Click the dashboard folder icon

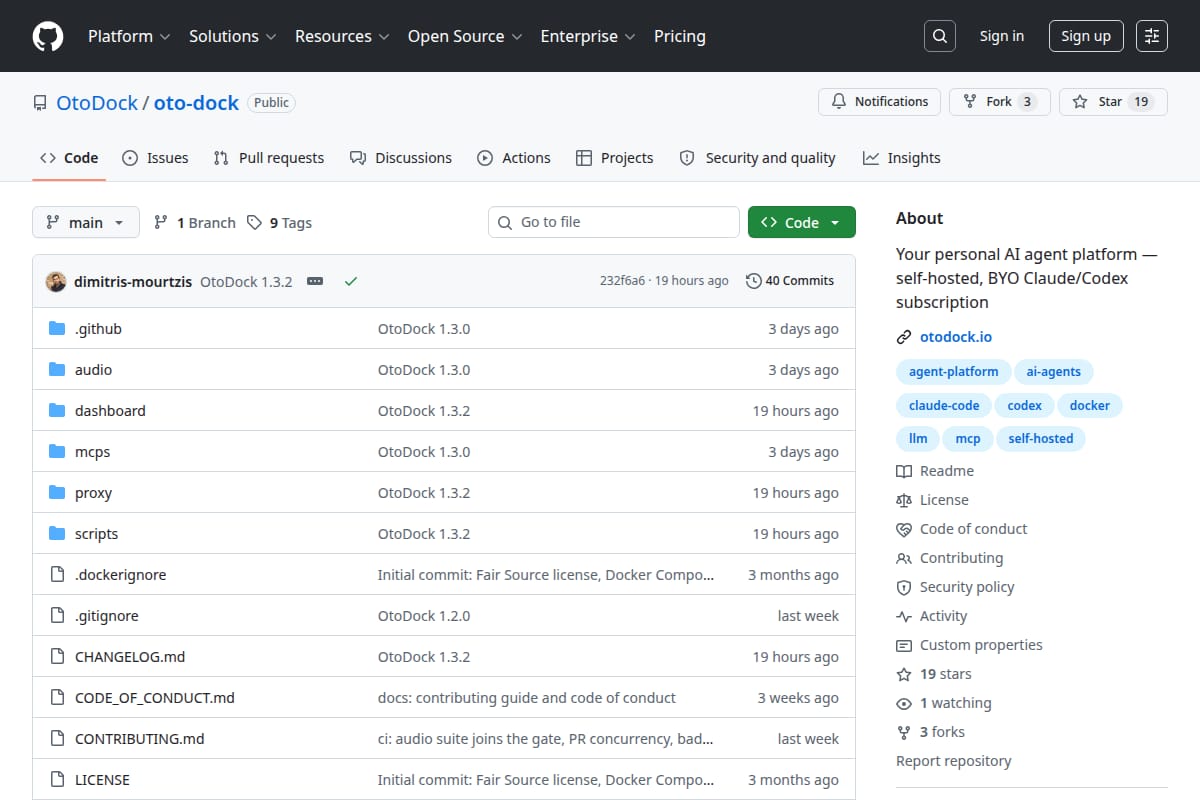57,411
